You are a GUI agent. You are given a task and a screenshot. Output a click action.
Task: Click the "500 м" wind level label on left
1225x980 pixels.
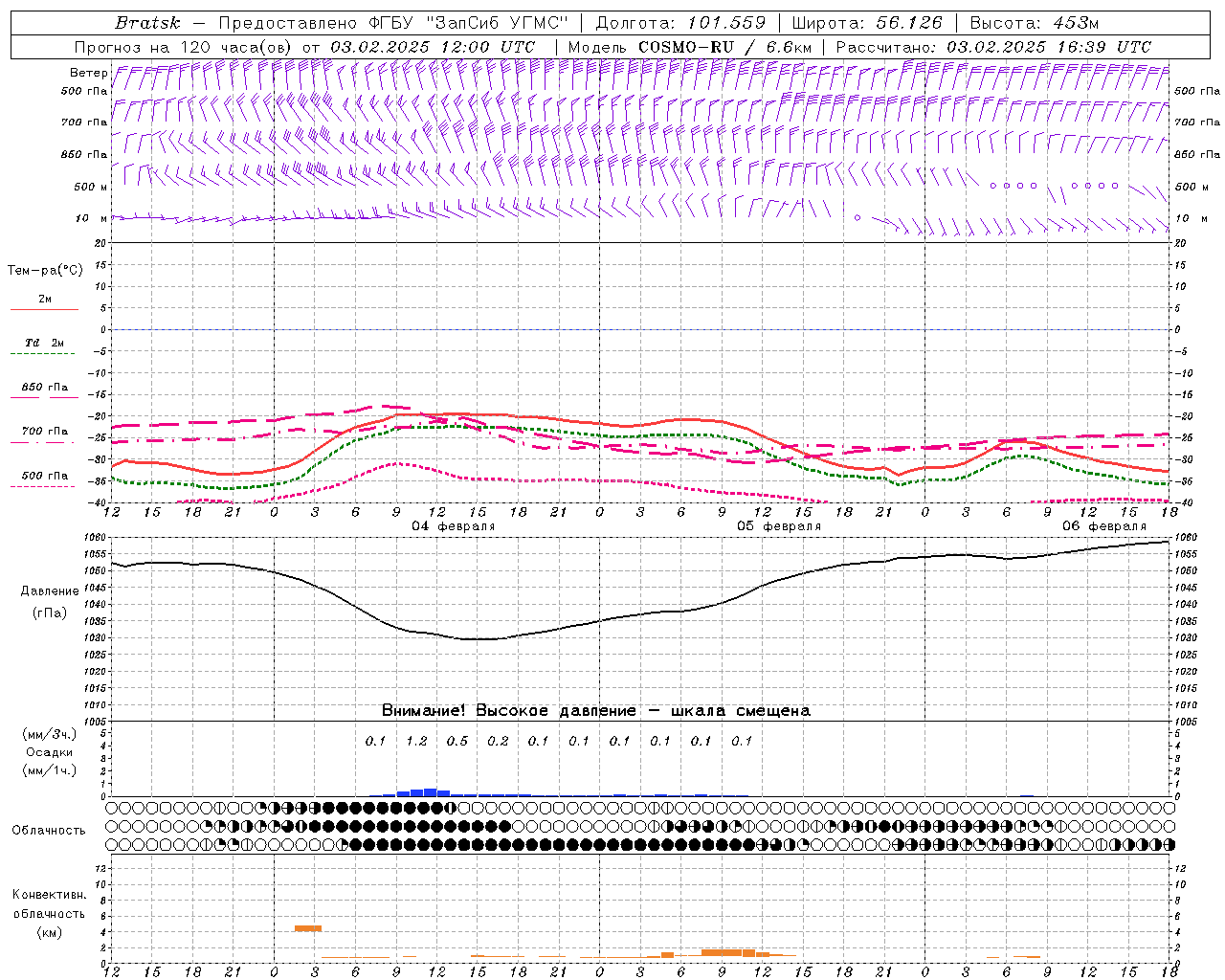pos(91,187)
